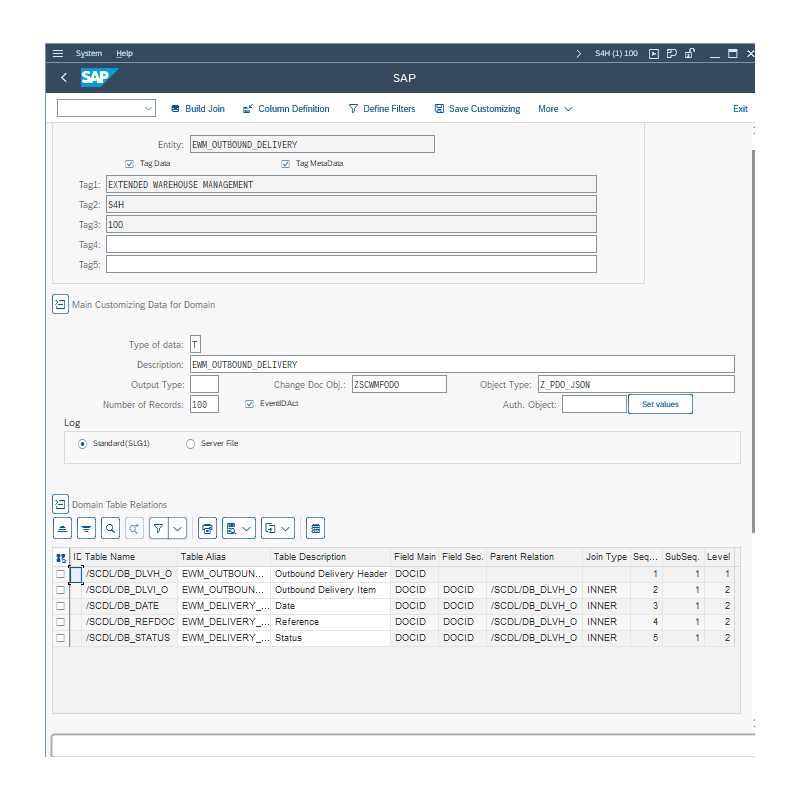Open the empty combo box below the back arrow

tap(106, 108)
